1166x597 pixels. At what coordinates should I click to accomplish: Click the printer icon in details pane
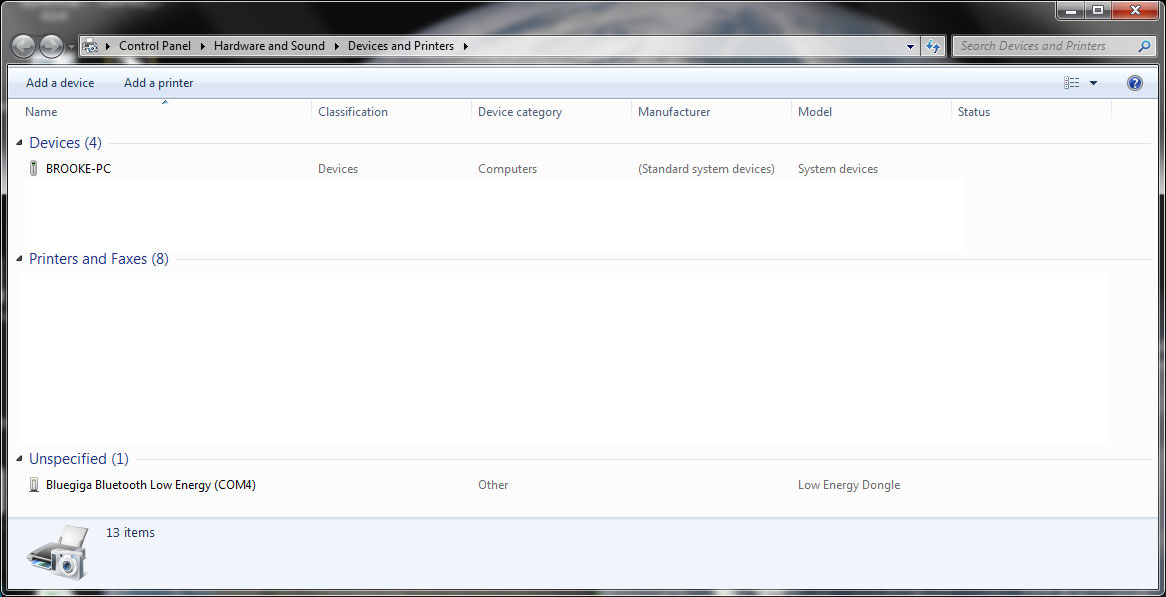click(58, 551)
